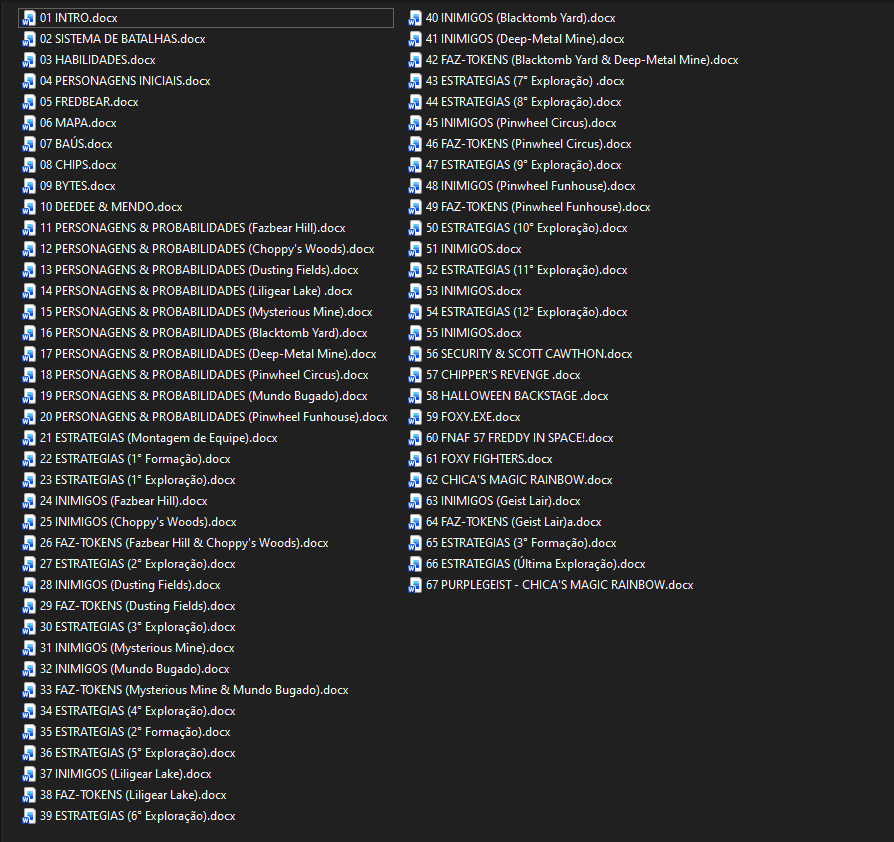Click the Word icon of 07 BAÚS.docx
The image size is (894, 842).
pos(29,144)
